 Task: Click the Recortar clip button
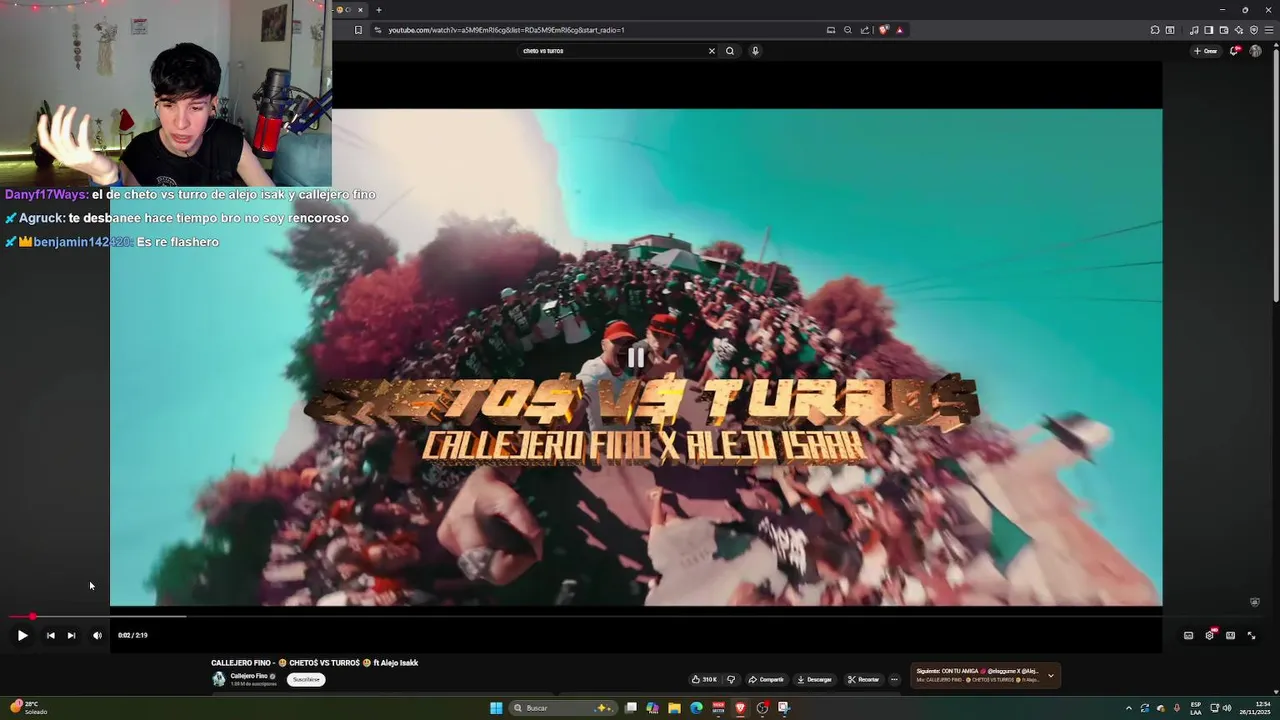coord(863,679)
